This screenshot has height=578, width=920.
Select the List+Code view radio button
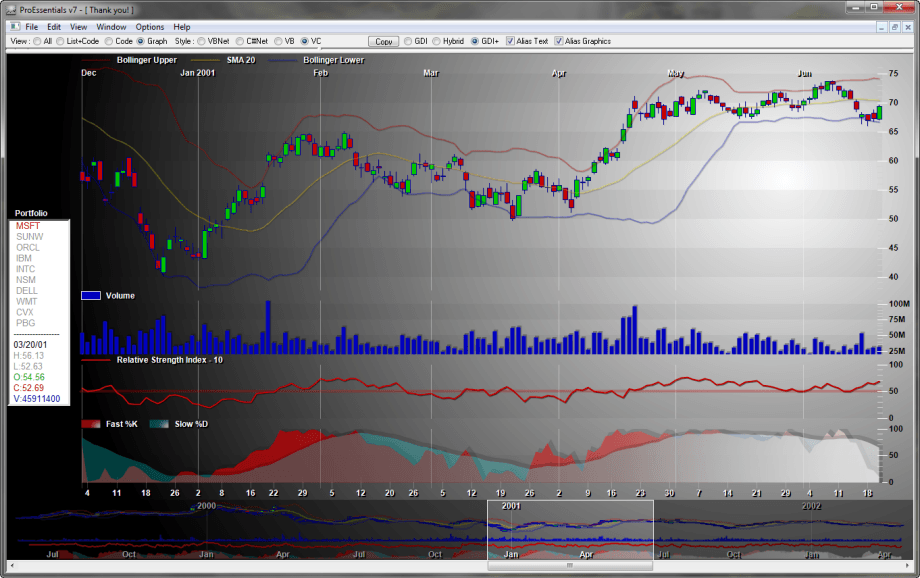point(60,42)
